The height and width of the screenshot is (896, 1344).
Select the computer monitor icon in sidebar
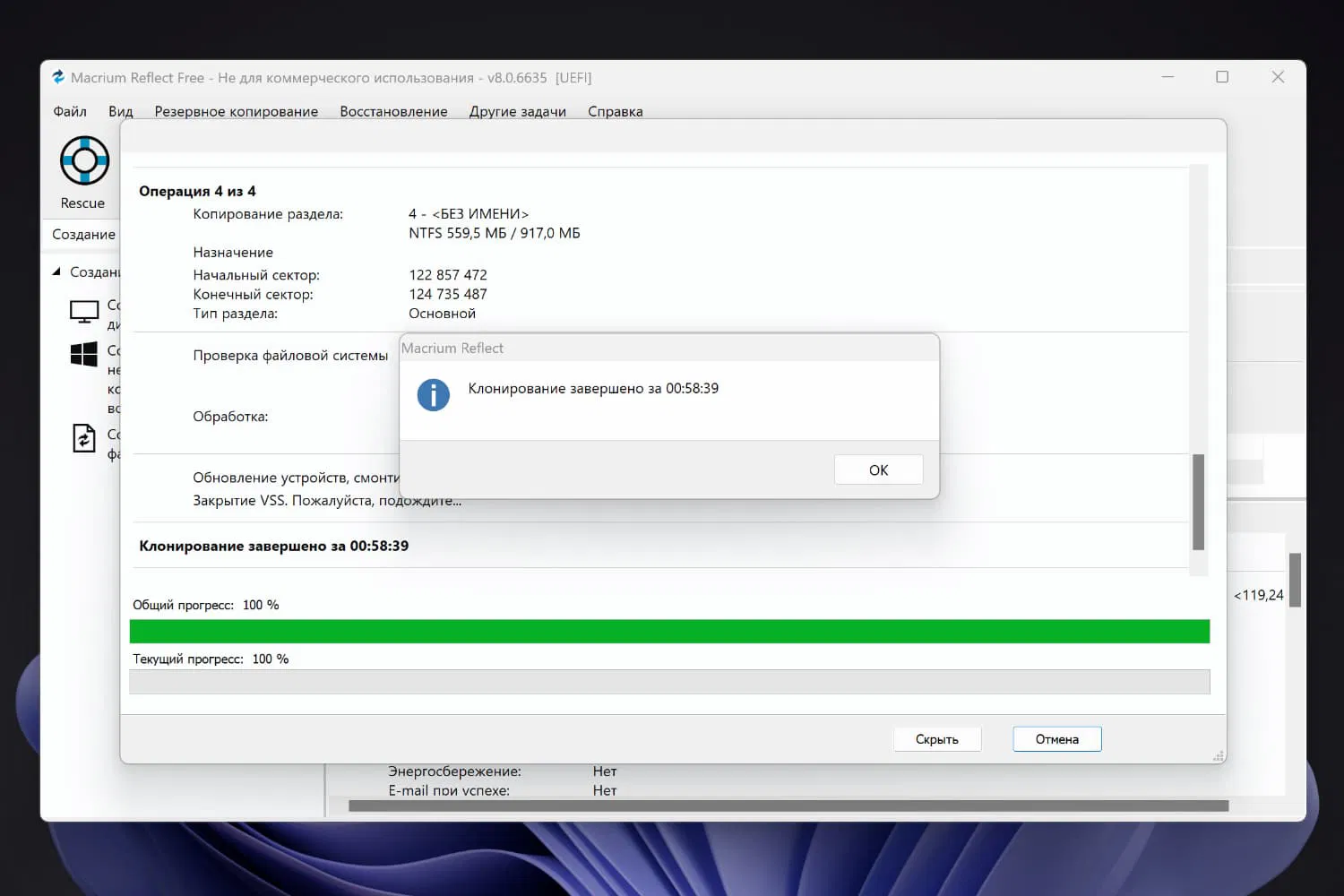coord(84,312)
